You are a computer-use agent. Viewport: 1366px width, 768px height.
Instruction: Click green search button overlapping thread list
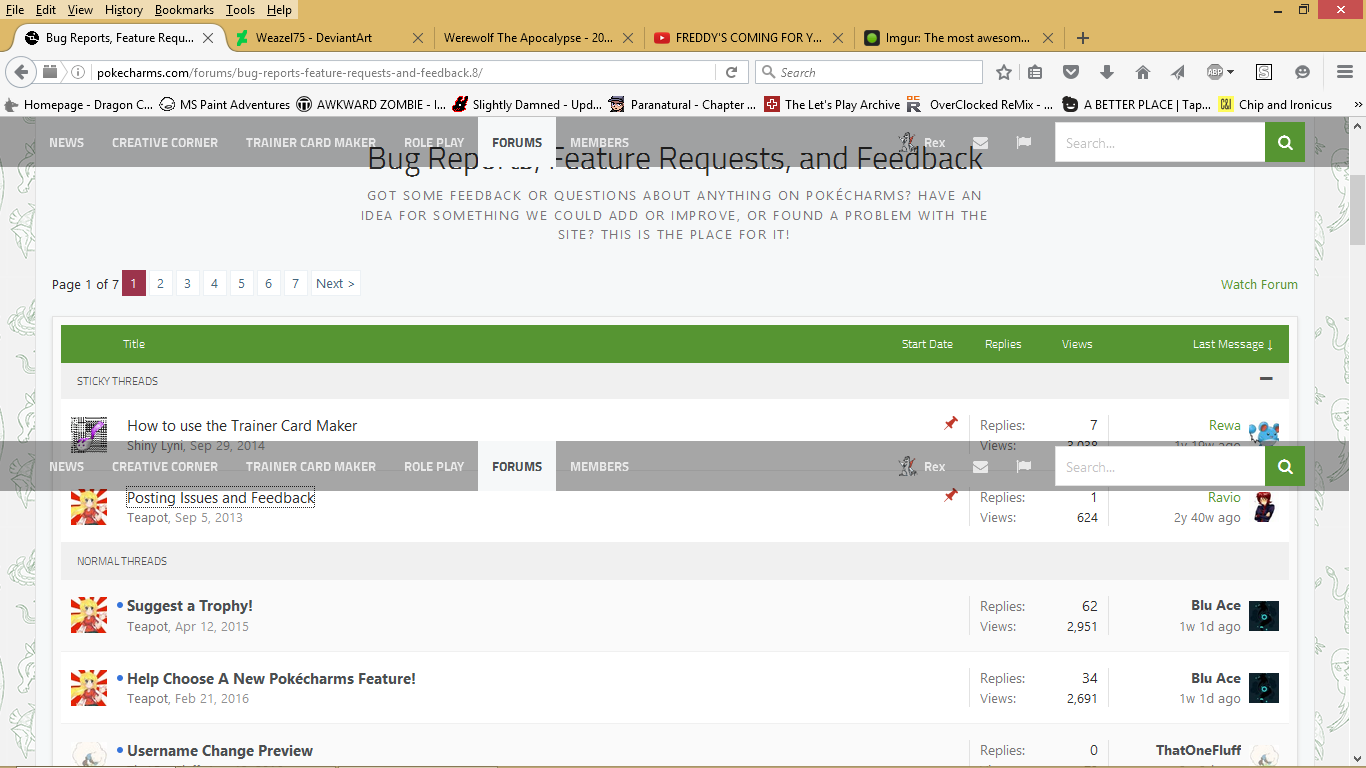click(x=1285, y=466)
